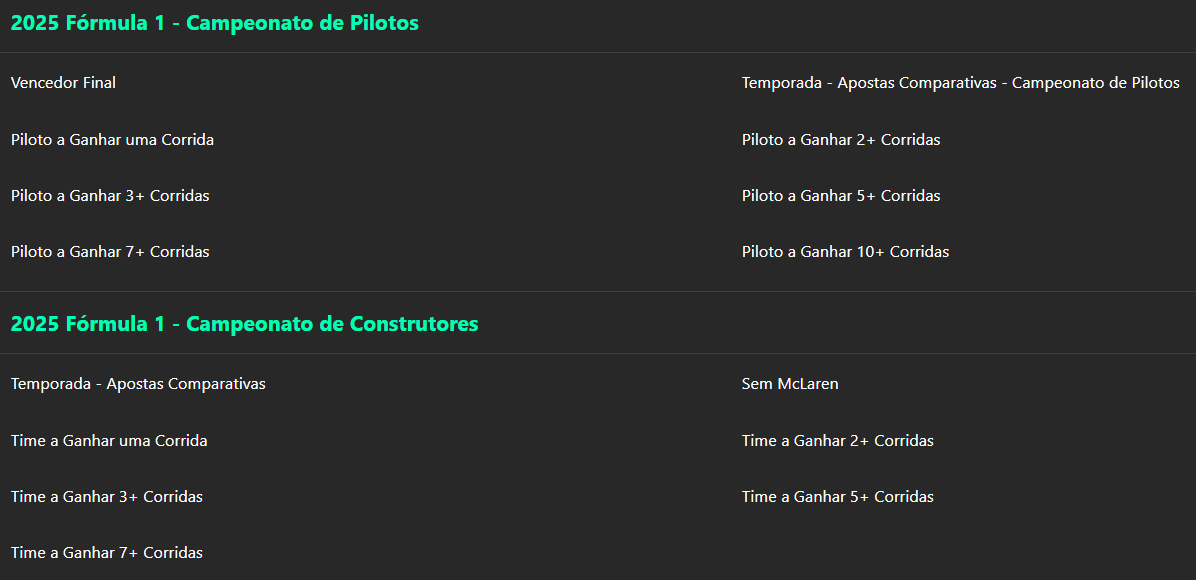Viewport: 1196px width, 580px height.
Task: Show the drivers' outright final winner odds
Action: point(63,83)
